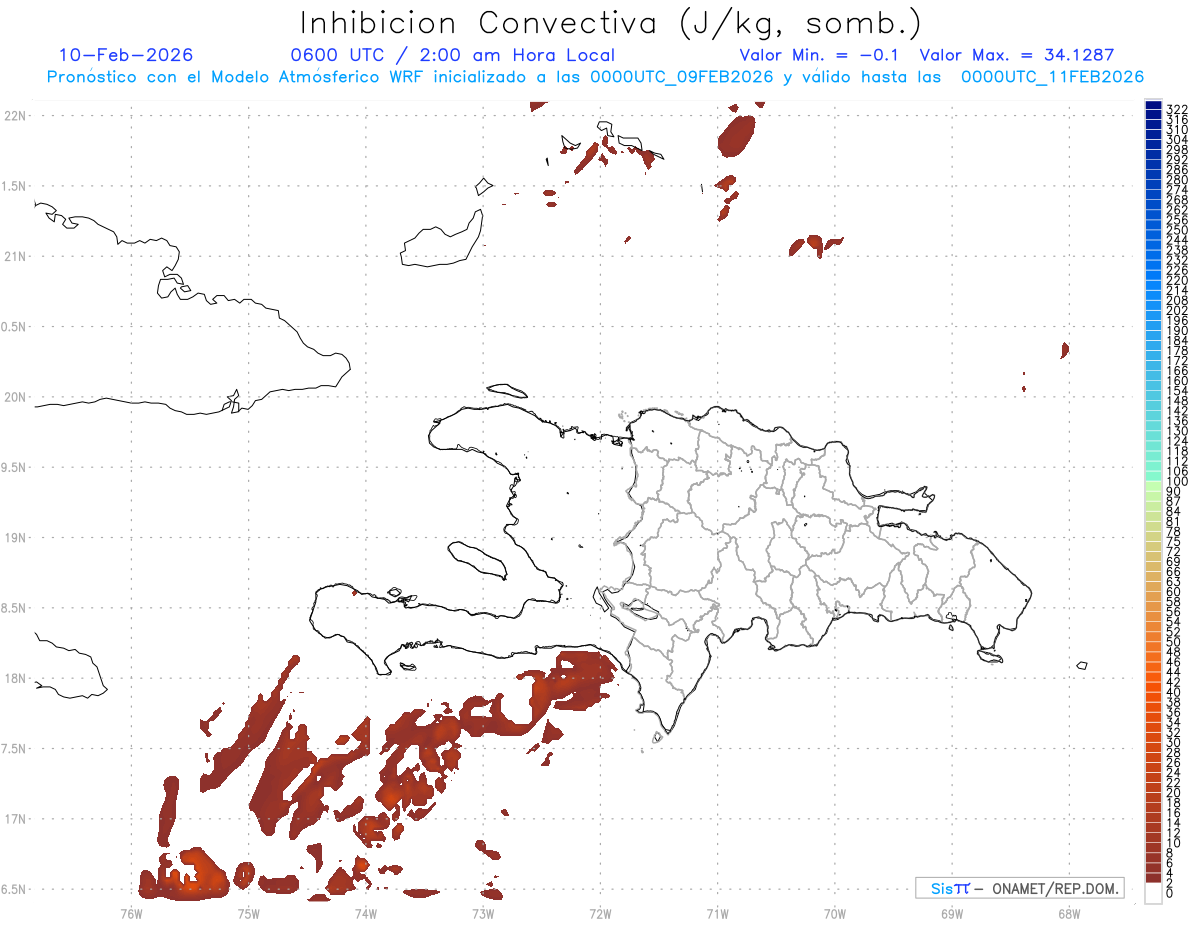The width and height of the screenshot is (1200, 927).
Task: Click the "76W" longitude label
Action: [131, 913]
